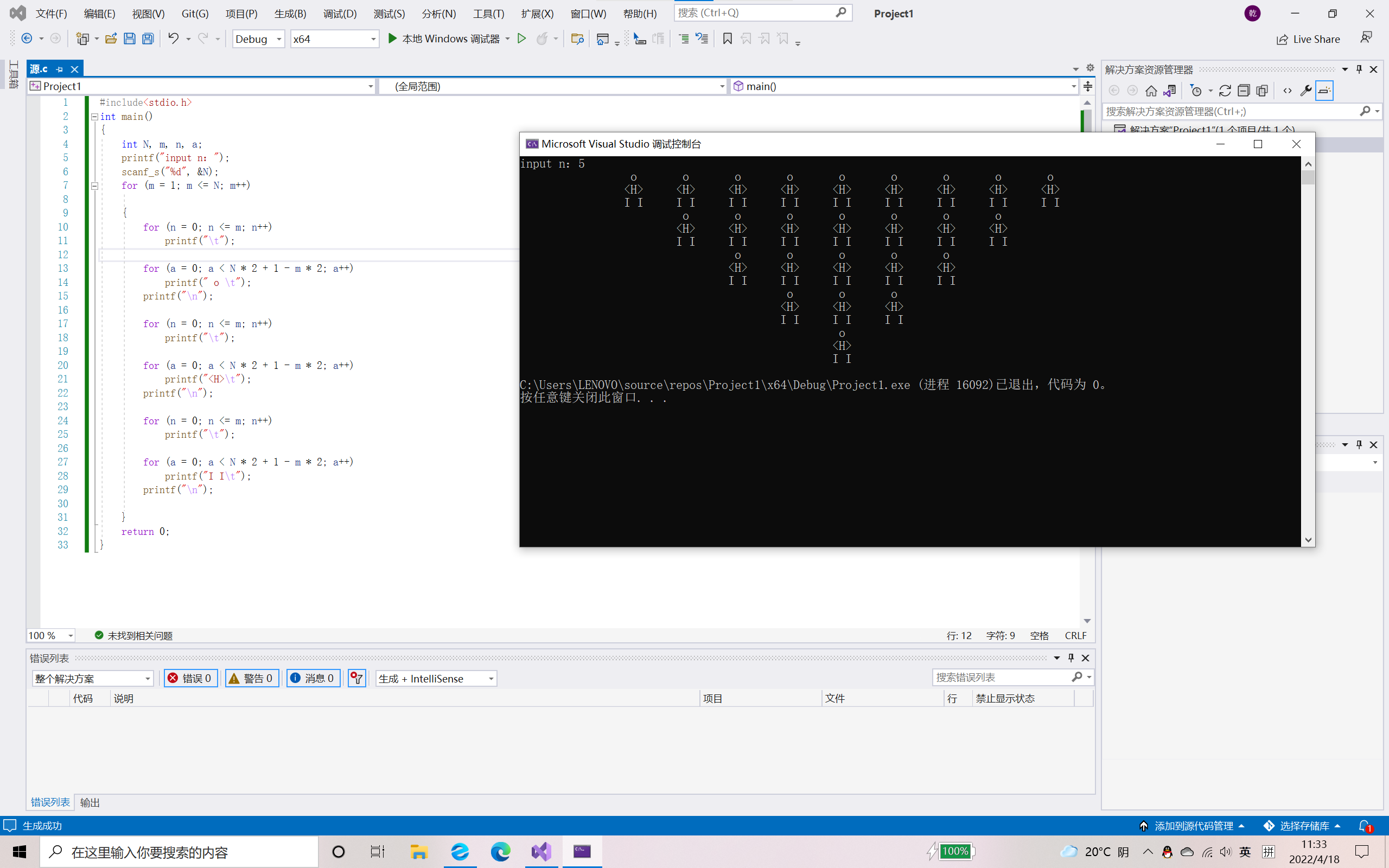This screenshot has width=1389, height=868.
Task: Toggle the Errors 0 filter button
Action: point(190,678)
